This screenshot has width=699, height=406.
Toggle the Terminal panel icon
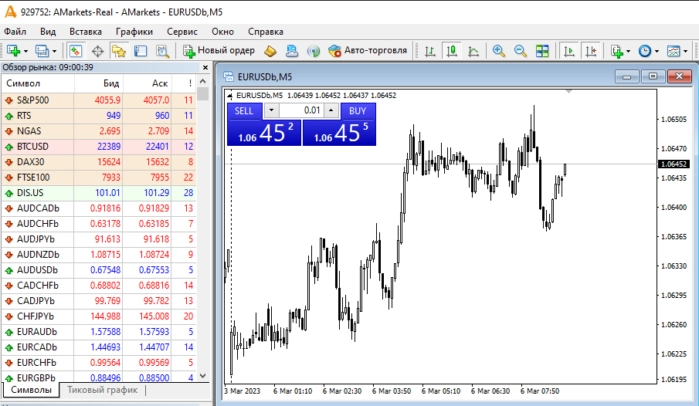click(140, 51)
